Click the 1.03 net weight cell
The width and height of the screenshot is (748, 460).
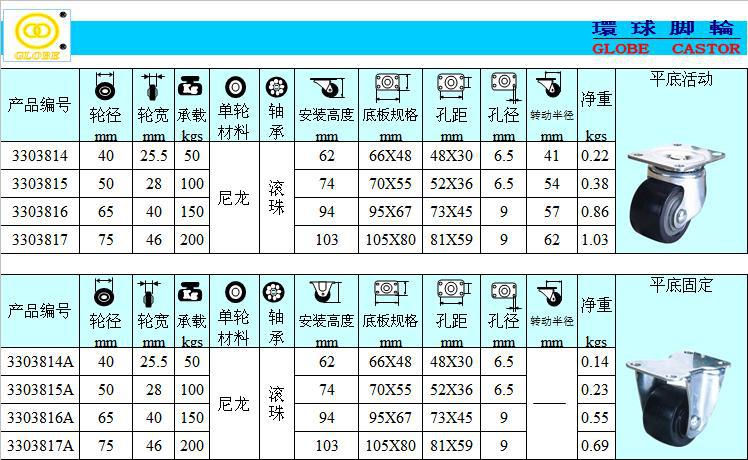point(596,240)
